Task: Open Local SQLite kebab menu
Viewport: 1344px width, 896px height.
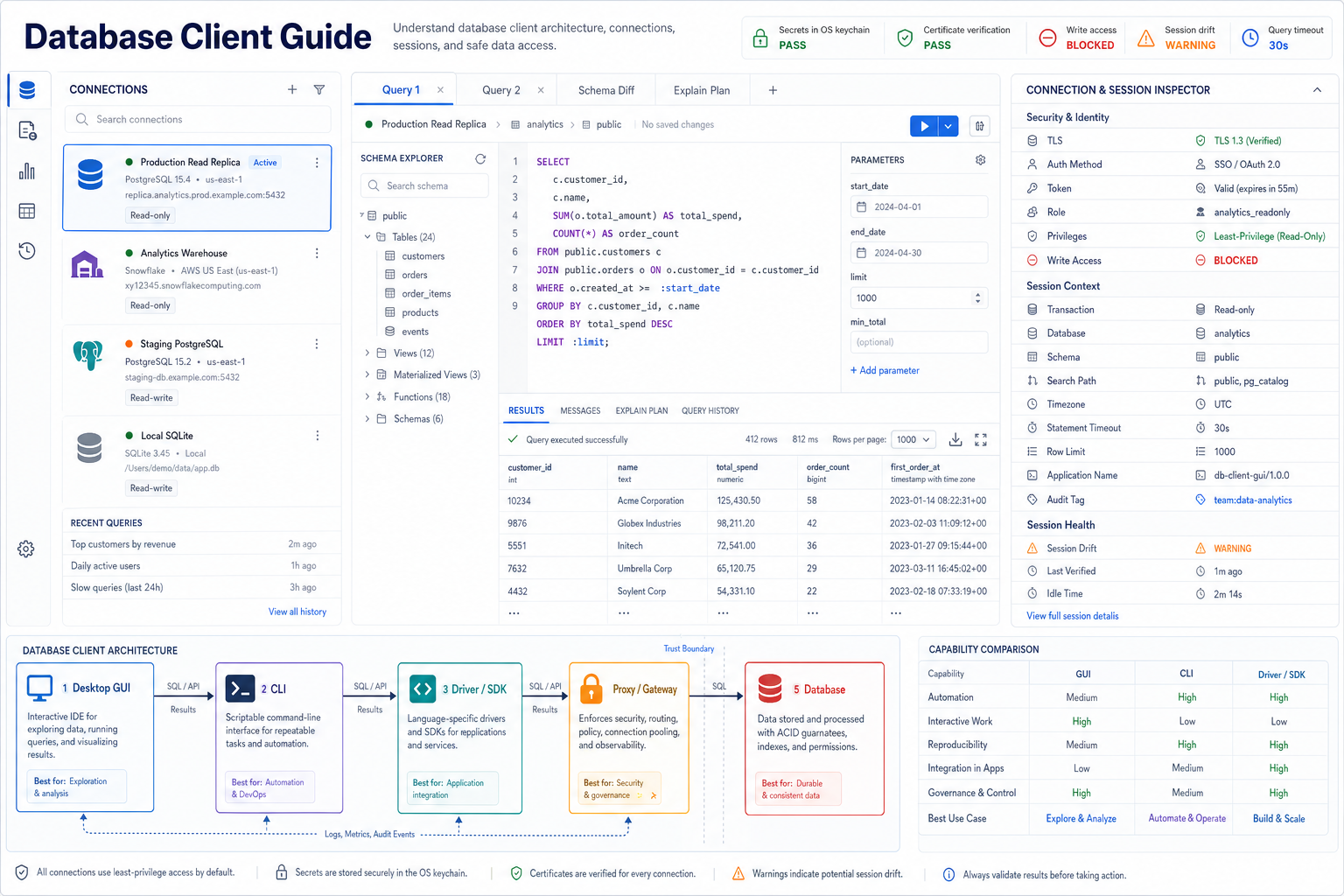Action: click(x=317, y=435)
